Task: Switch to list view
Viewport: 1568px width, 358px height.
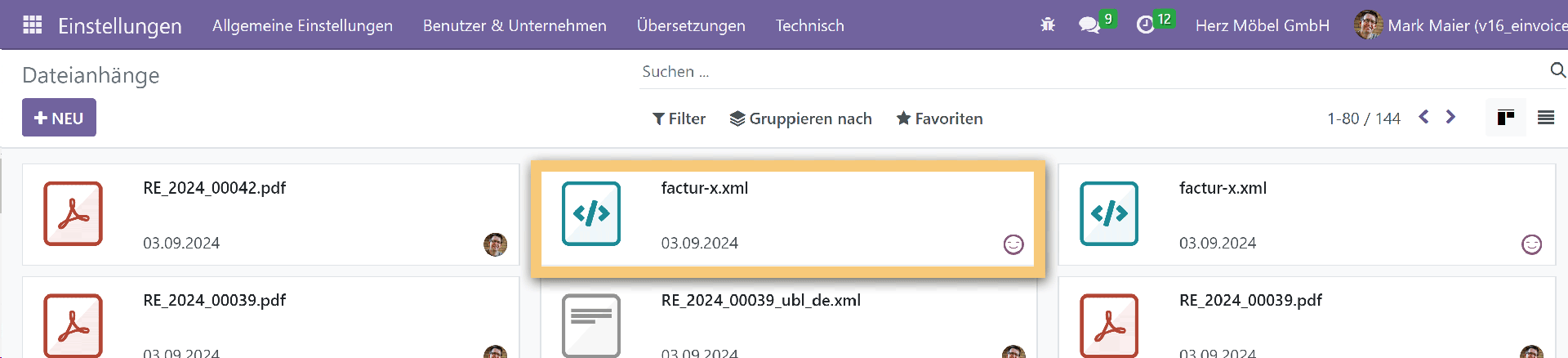Action: (x=1545, y=118)
